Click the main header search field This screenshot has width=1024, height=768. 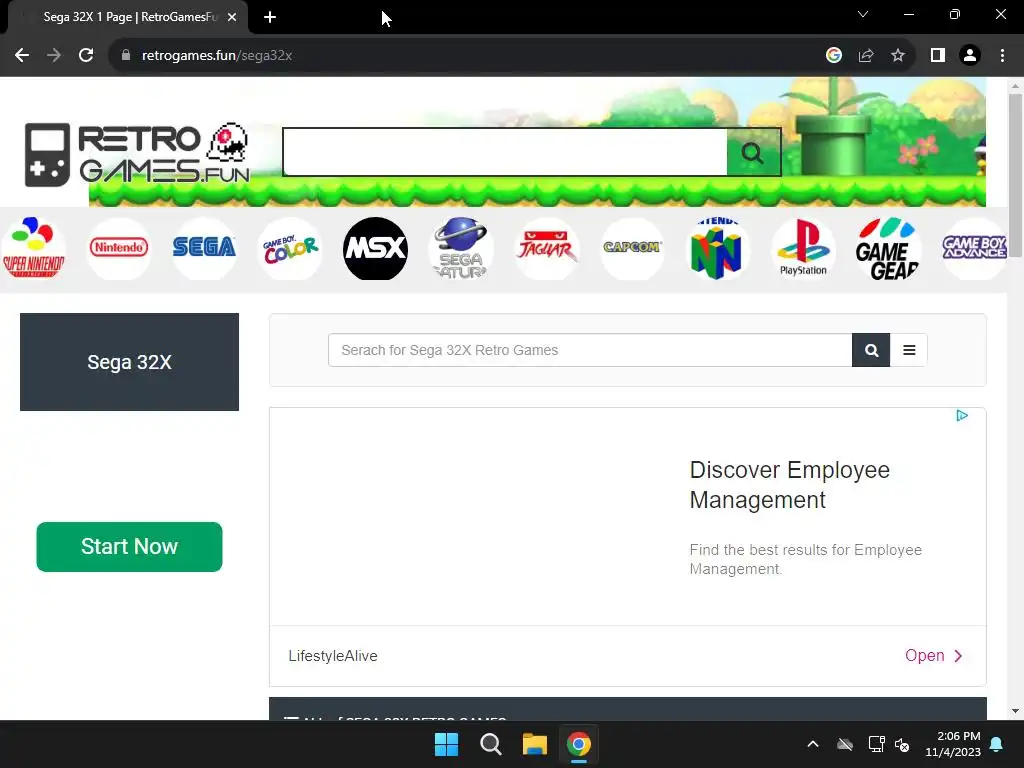pos(505,152)
